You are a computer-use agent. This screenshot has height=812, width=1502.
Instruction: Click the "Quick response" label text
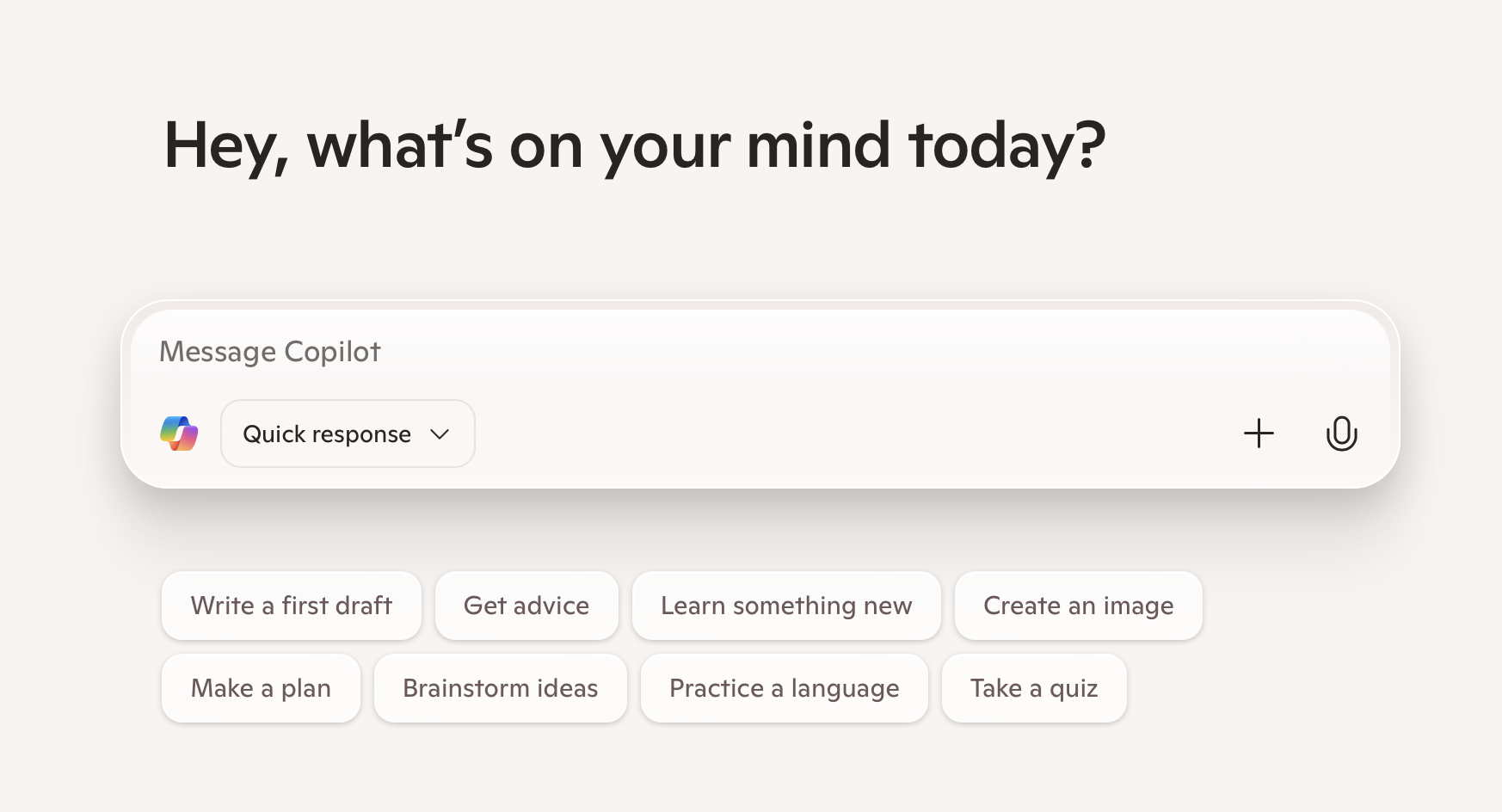point(327,434)
